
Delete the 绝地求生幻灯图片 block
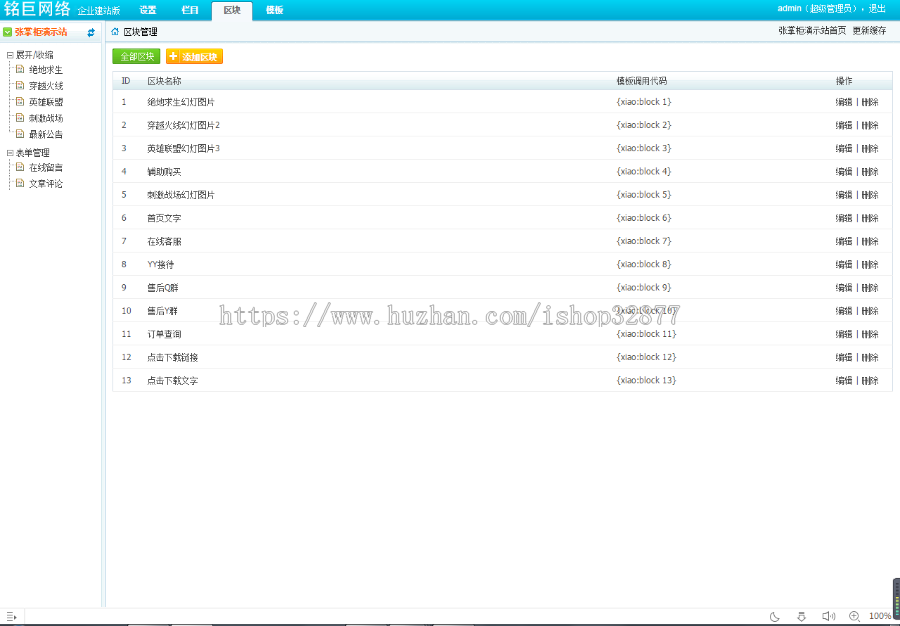coord(870,102)
